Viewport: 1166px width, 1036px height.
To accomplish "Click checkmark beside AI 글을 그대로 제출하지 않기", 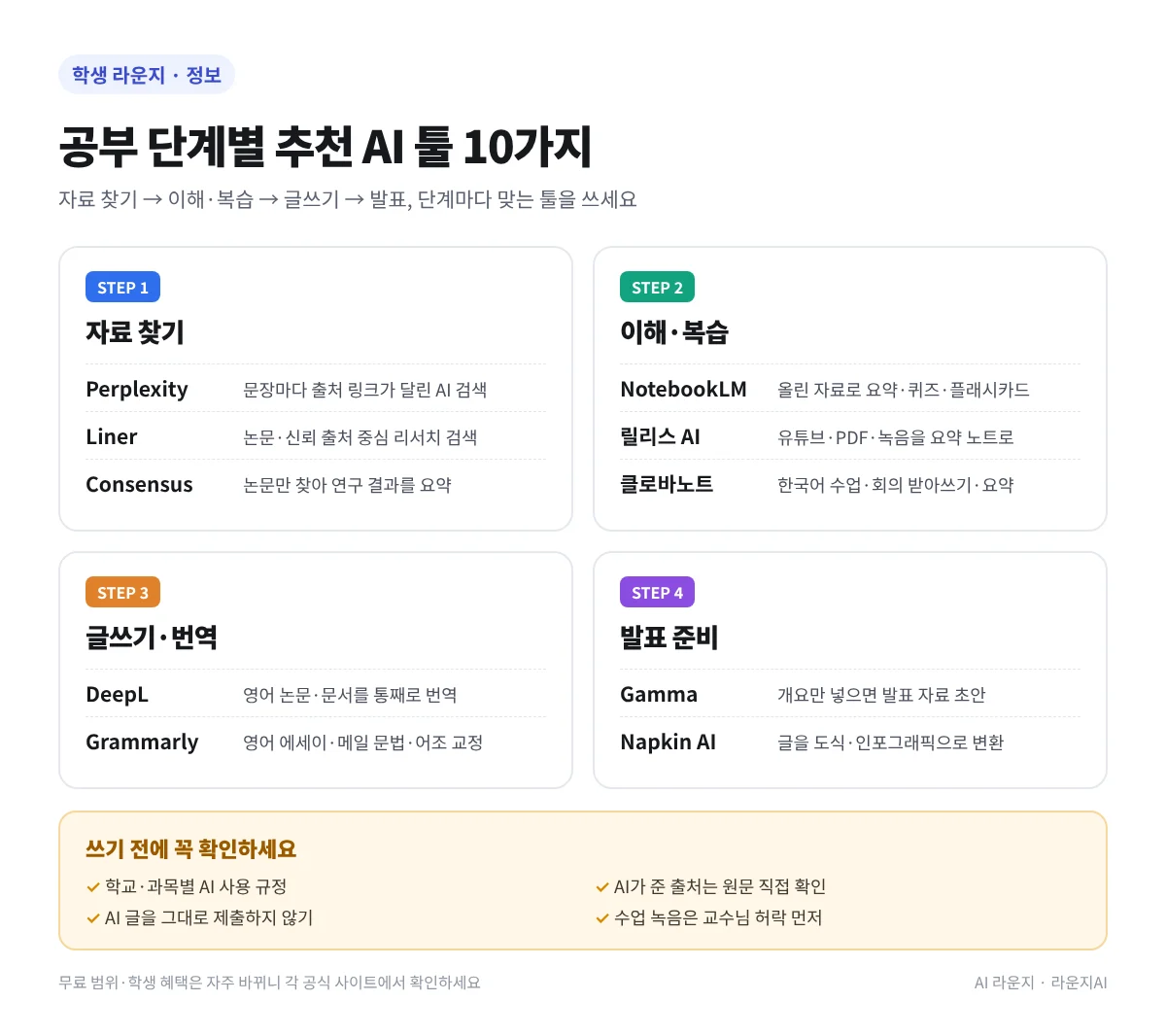I will point(93,917).
